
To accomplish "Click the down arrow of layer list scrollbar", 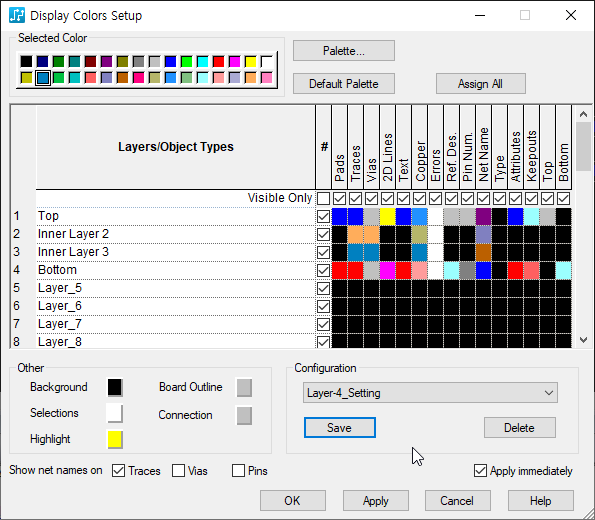I will (x=584, y=340).
